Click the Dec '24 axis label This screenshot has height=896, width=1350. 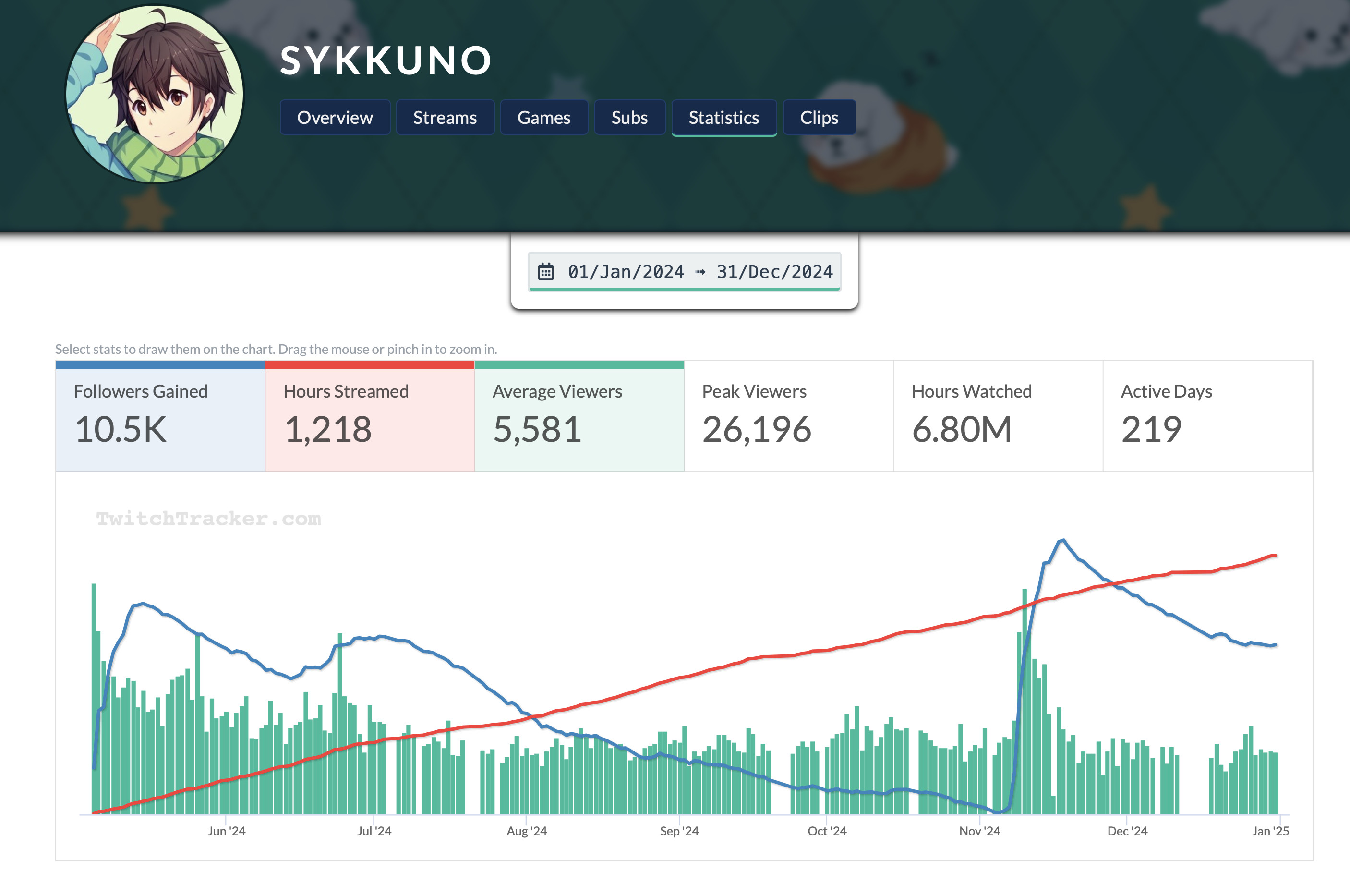pyautogui.click(x=1127, y=831)
